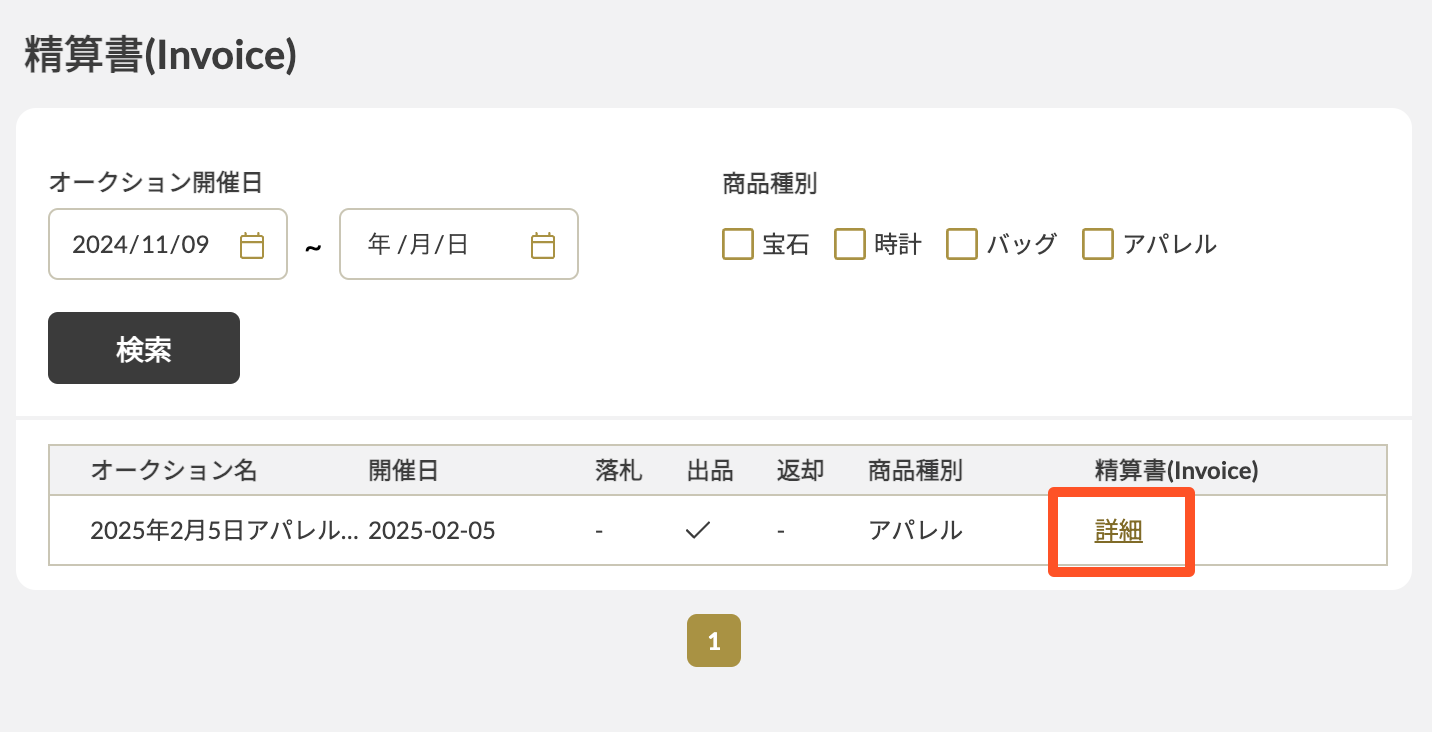Image resolution: width=1432 pixels, height=732 pixels.
Task: Select the アパレル checkbox filter
Action: 1098,244
